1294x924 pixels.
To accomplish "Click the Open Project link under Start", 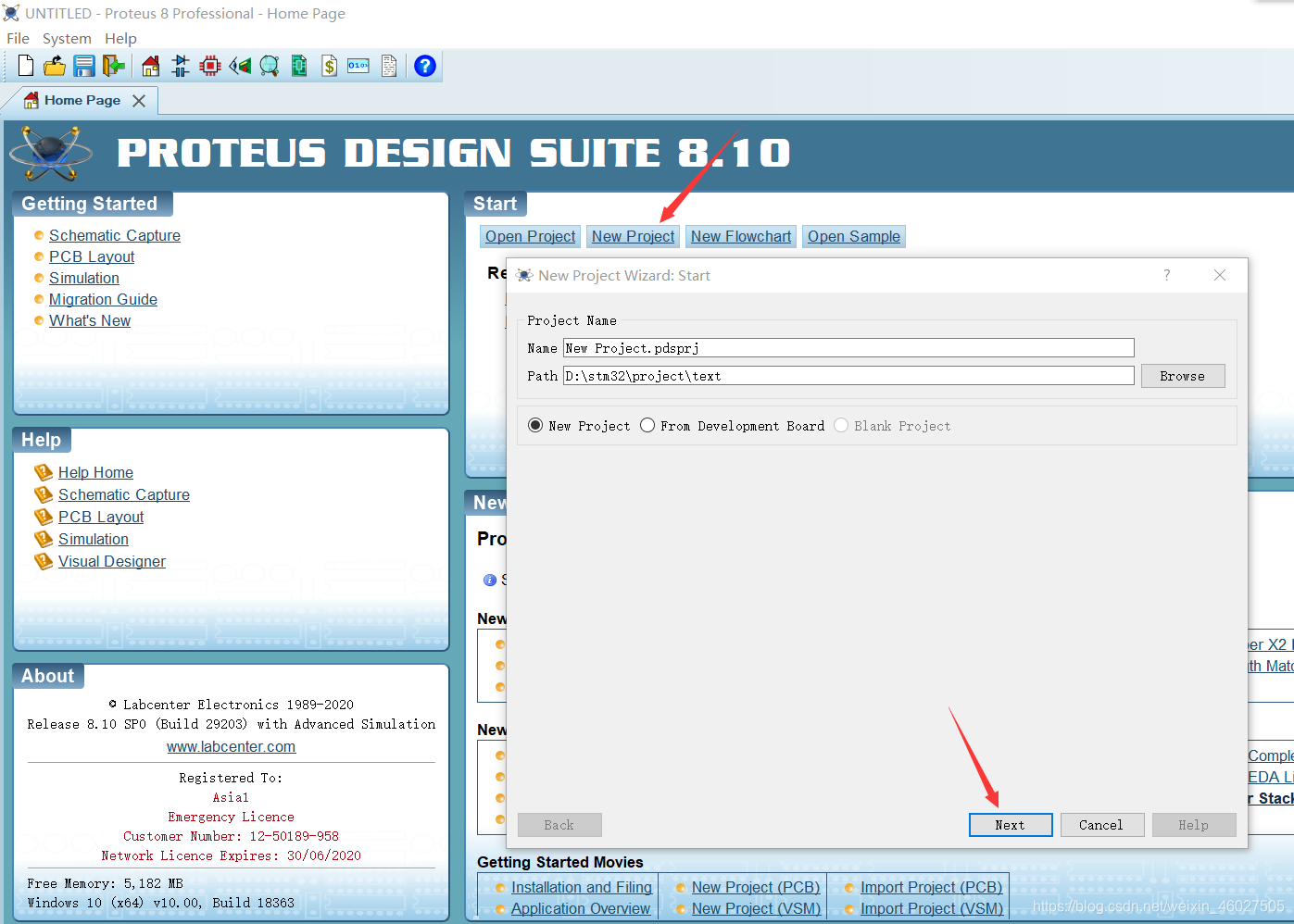I will click(x=531, y=236).
